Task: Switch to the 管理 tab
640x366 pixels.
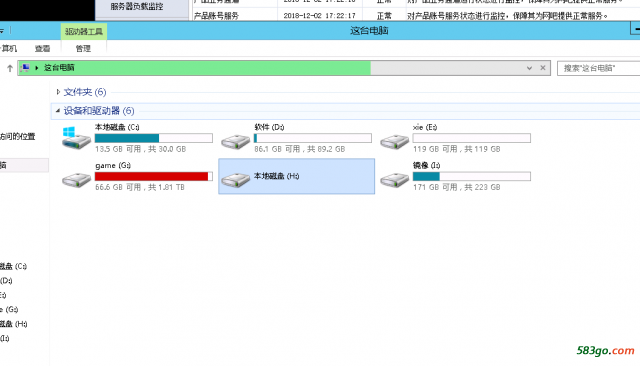Action: pos(83,49)
